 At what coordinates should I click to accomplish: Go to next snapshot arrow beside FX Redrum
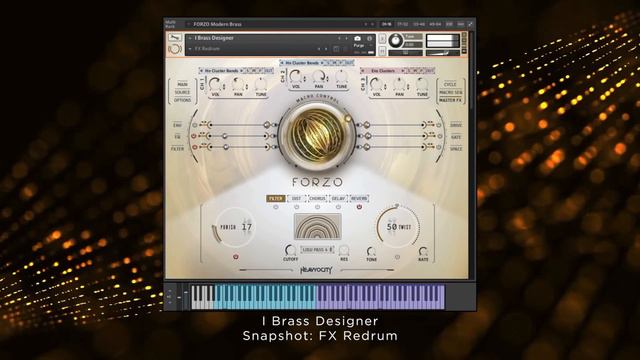pyautogui.click(x=326, y=49)
